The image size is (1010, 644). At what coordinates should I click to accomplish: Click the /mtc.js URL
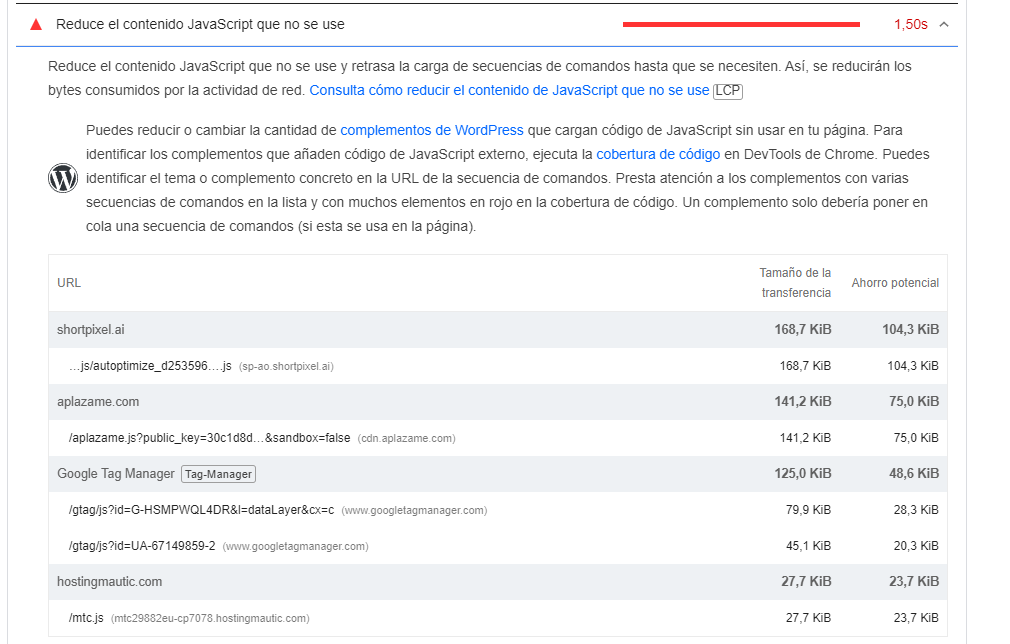(86, 618)
